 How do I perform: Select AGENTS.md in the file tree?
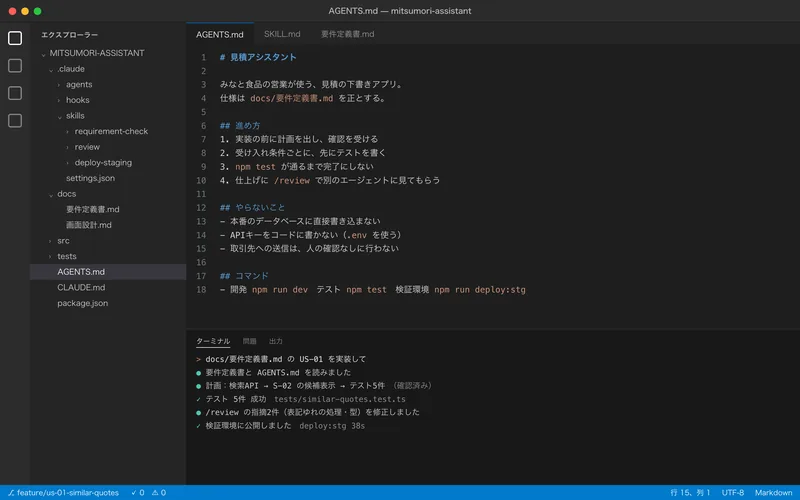(108, 272)
